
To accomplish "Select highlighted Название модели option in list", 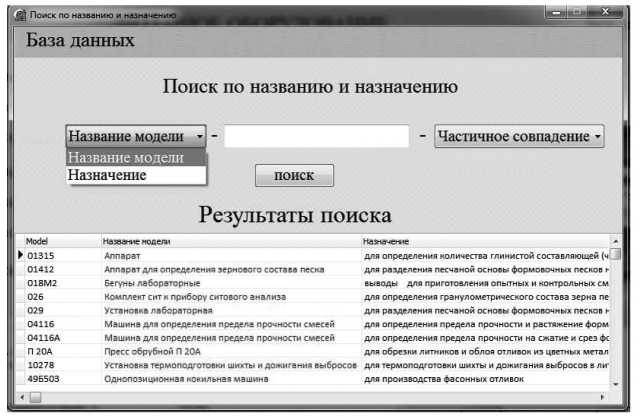I will 136,157.
